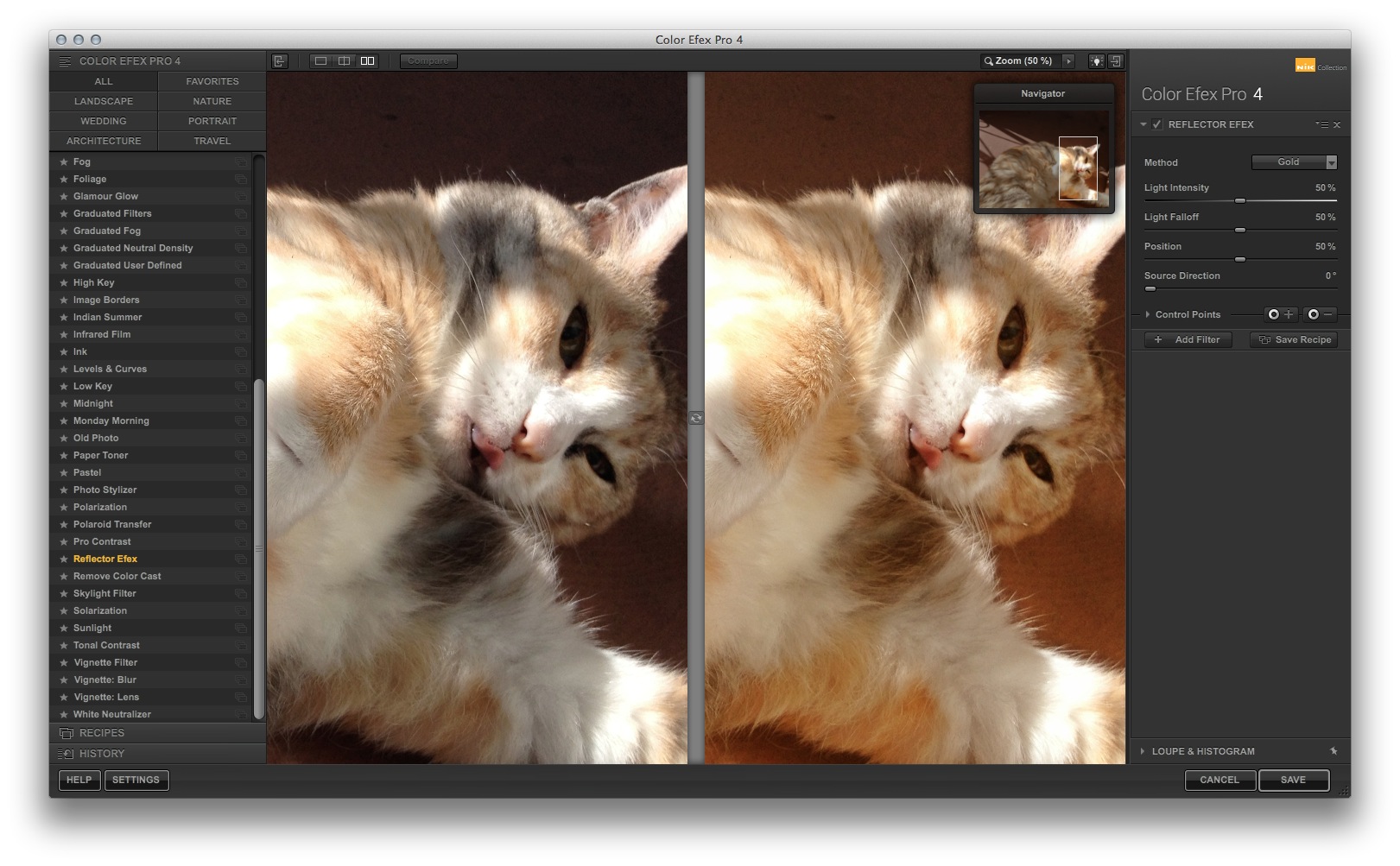Favorite the Graduated Filters star
This screenshot has width=1400, height=866.
[64, 213]
